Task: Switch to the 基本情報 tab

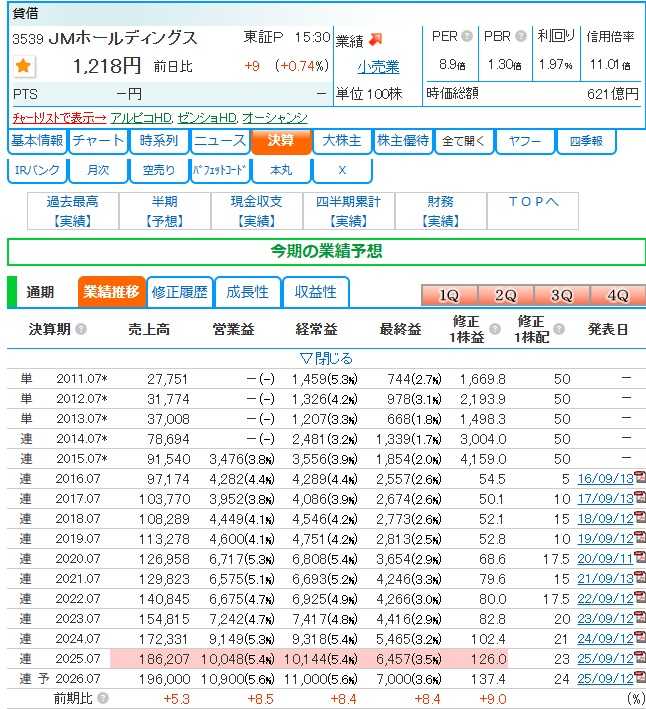Action: [37, 142]
